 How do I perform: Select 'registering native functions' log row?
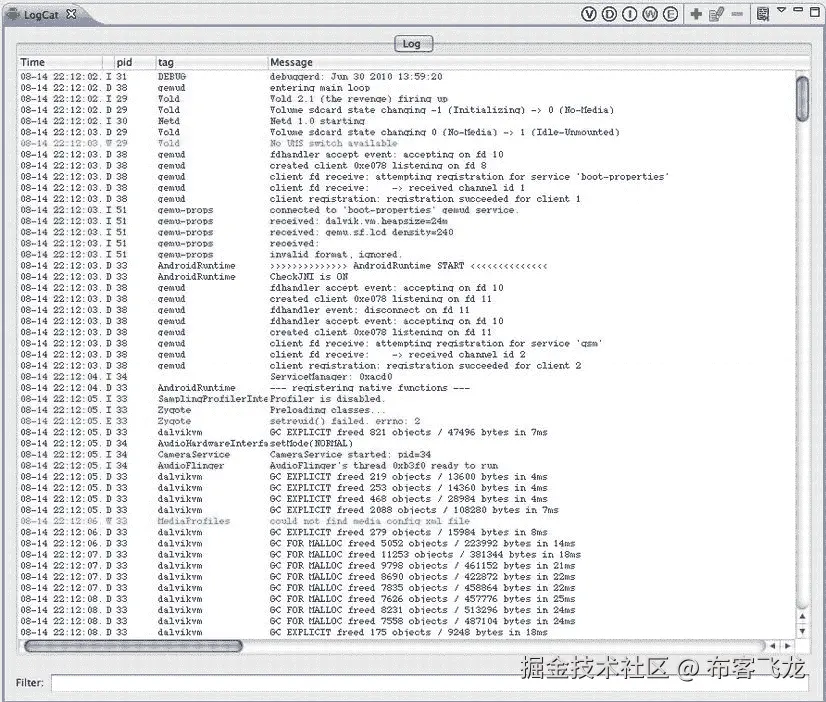point(406,388)
